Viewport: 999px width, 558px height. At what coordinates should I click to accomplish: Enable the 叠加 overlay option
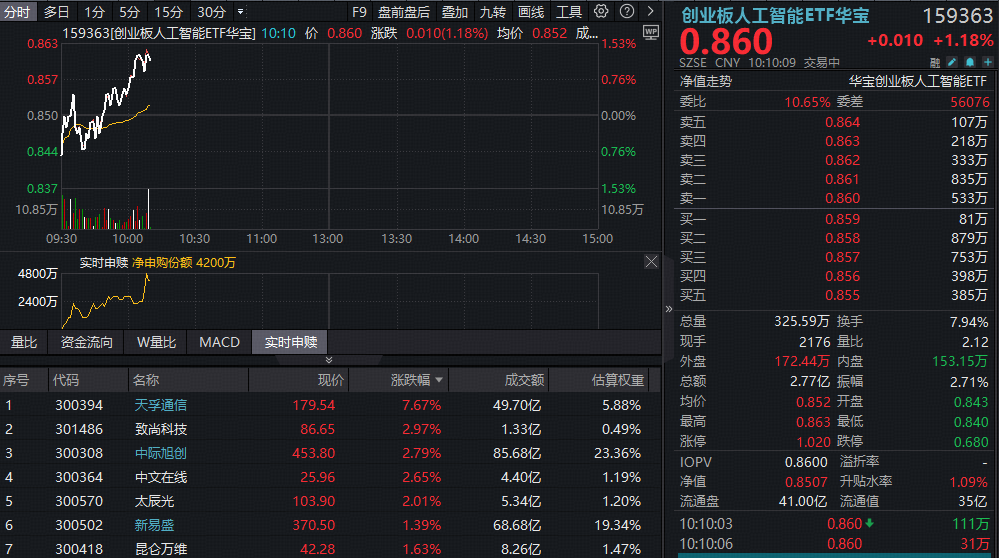coord(455,12)
